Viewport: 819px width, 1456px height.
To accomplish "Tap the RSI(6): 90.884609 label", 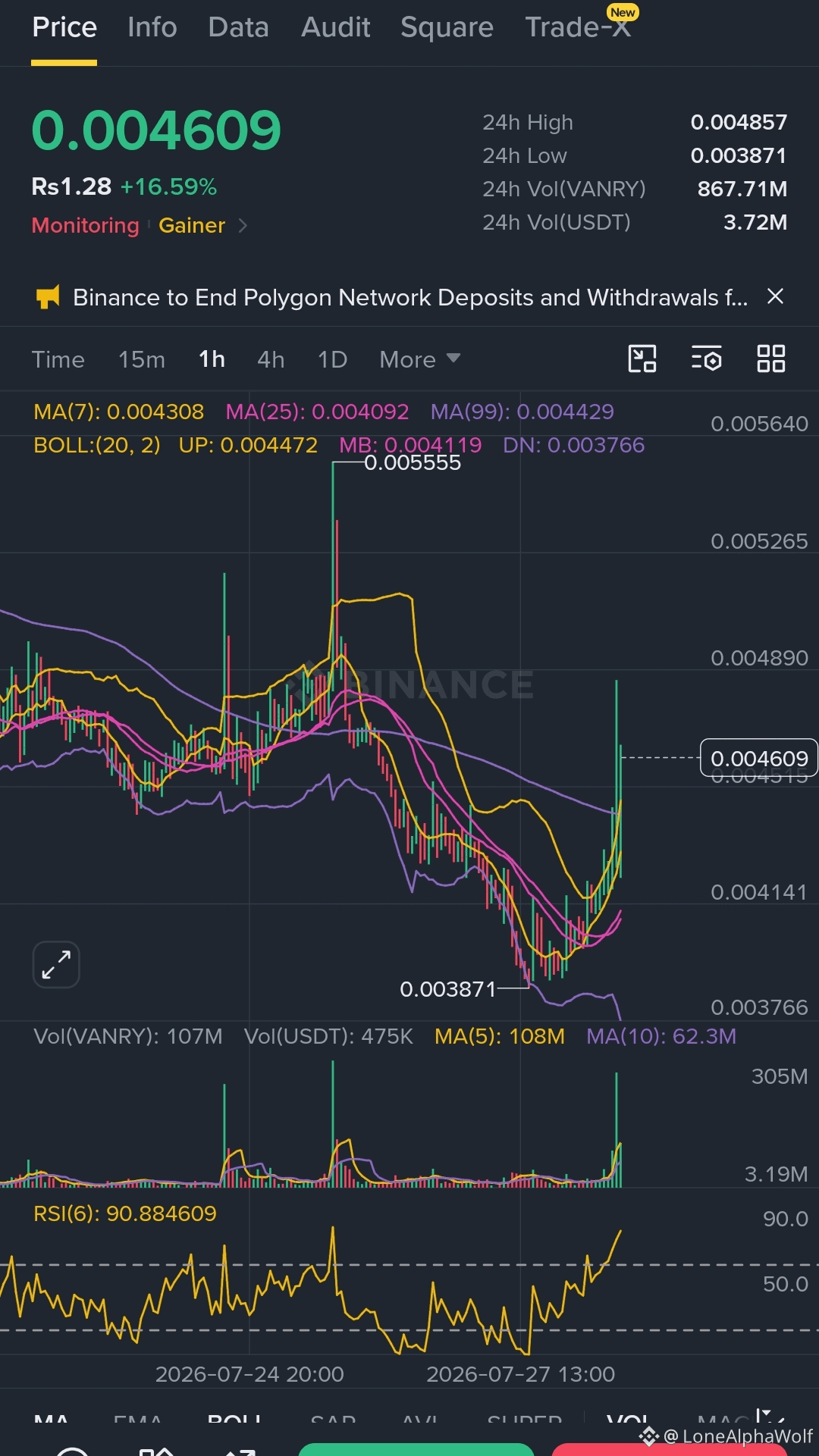I will coord(125,1213).
